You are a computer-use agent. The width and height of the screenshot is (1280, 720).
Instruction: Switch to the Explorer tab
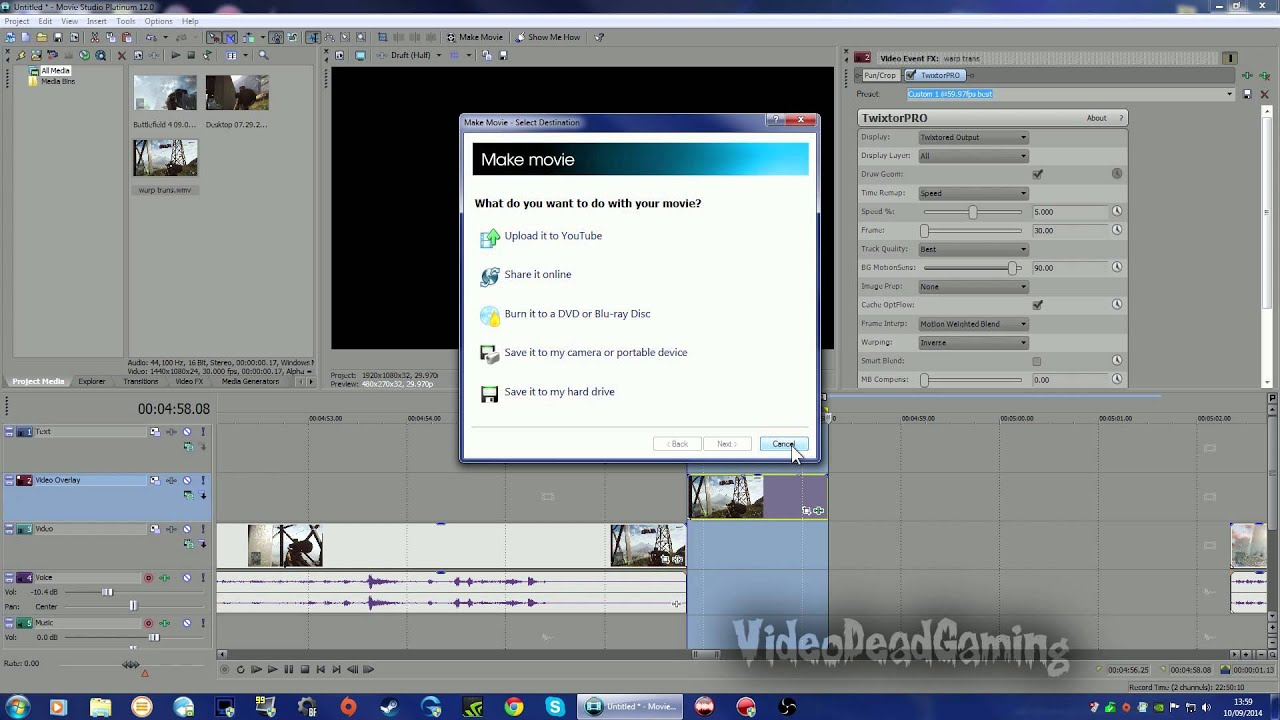pos(92,381)
